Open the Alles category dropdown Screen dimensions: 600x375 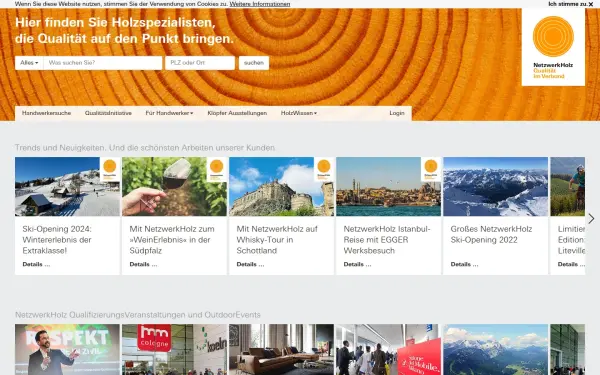[x=29, y=63]
